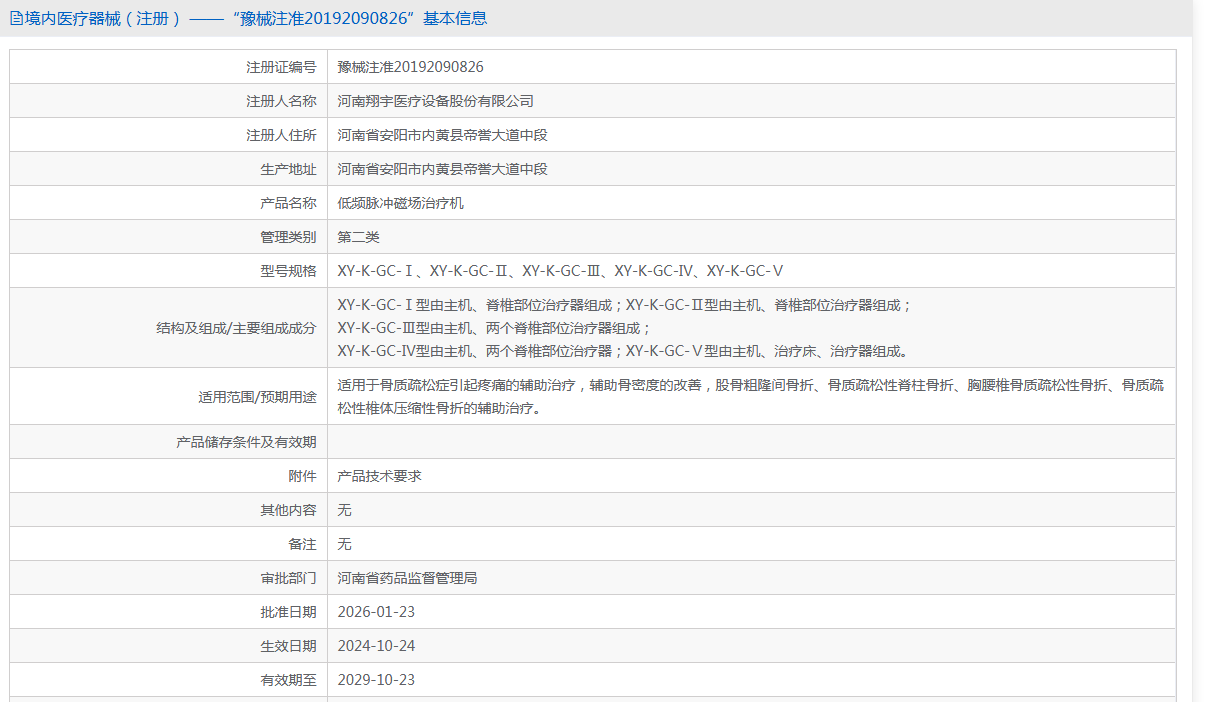Click the 生产地址 label

point(288,169)
